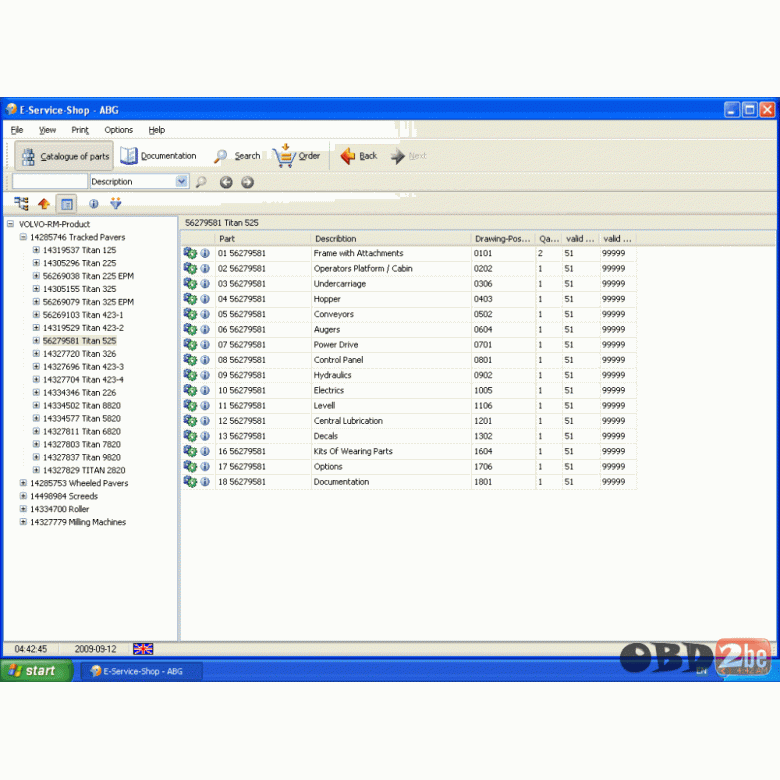Image resolution: width=780 pixels, height=780 pixels.
Task: Open assembly icon for Power Drive row
Action: click(x=190, y=344)
